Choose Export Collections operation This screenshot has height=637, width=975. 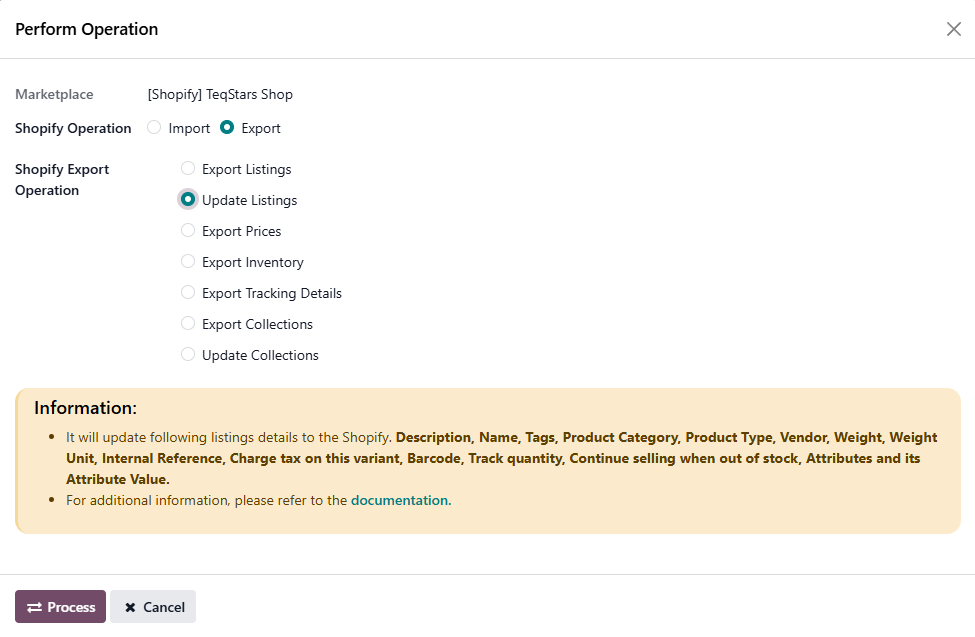[188, 323]
